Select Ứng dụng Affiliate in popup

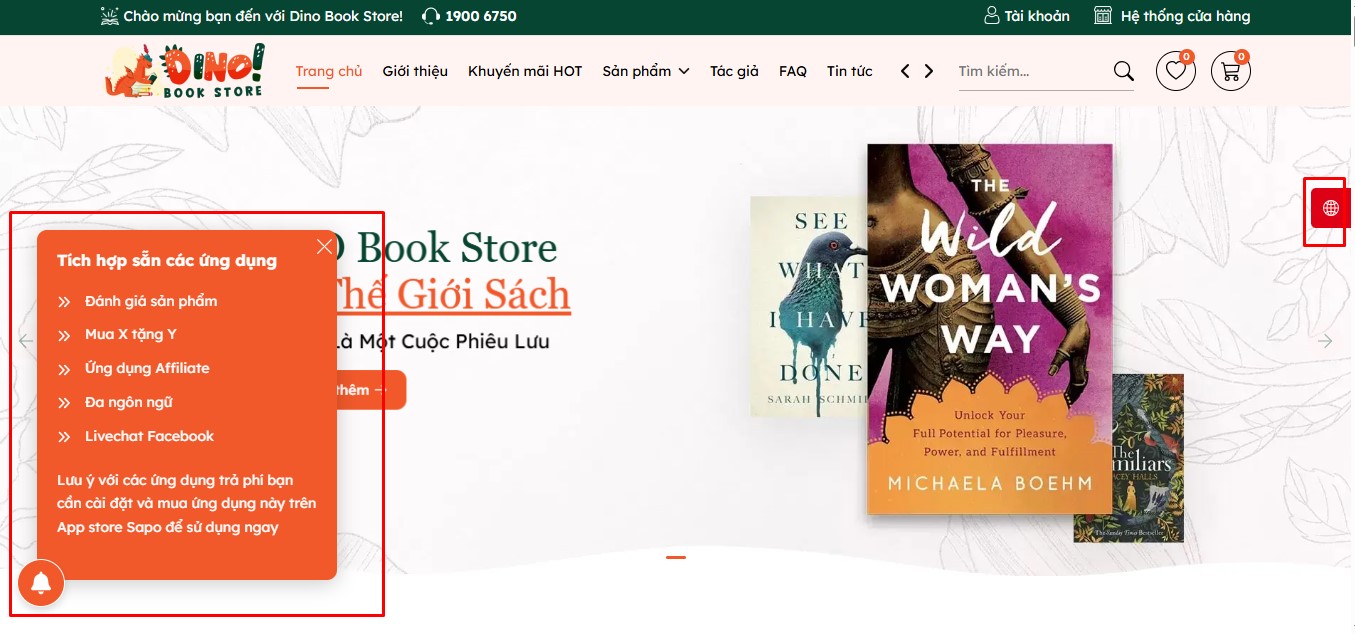(x=147, y=368)
